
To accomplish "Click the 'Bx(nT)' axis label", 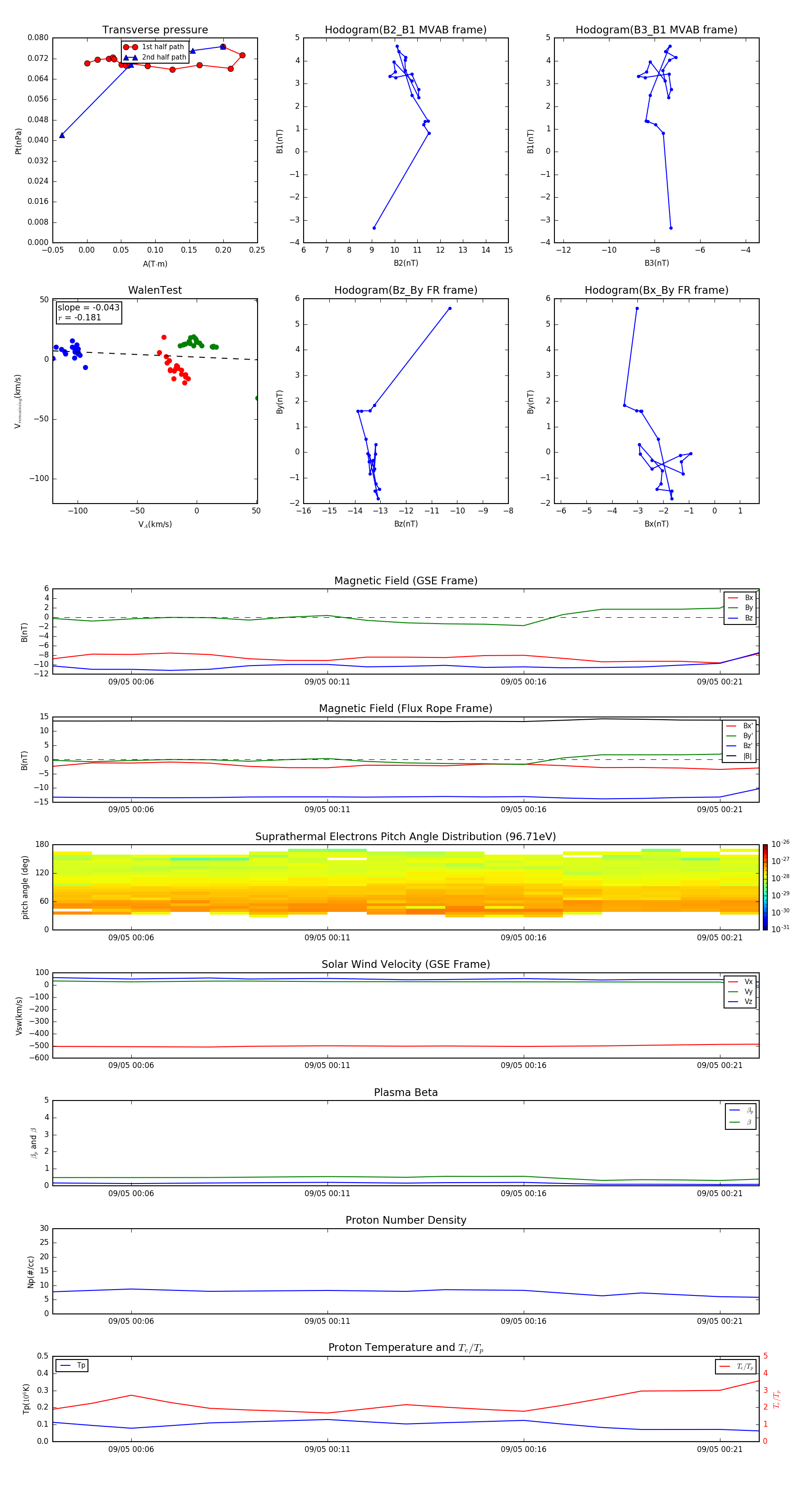I will 656,524.
